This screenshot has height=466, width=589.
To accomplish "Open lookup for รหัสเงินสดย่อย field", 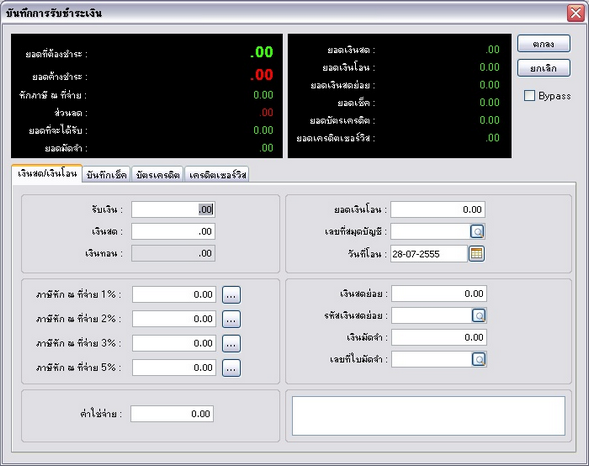I will pos(479,316).
